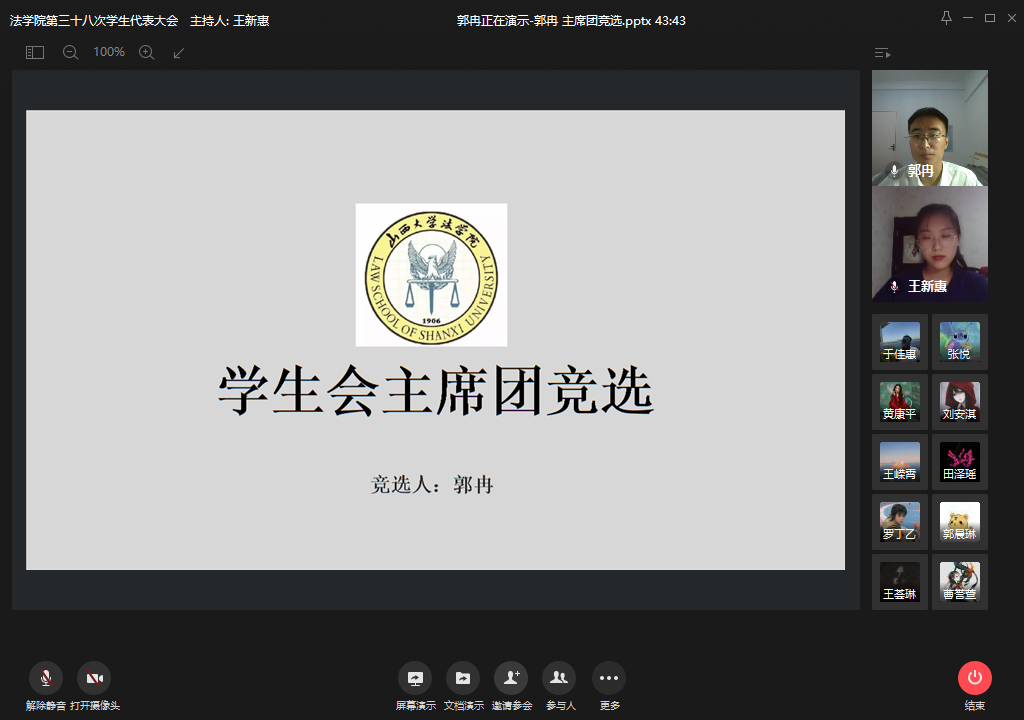Click the text 竞选人:郭冉 on slide

click(432, 485)
